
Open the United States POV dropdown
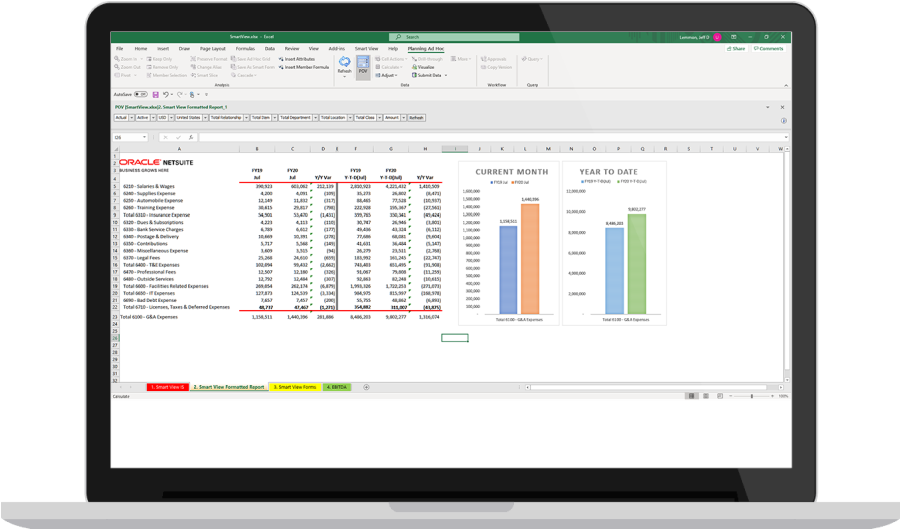pos(205,118)
